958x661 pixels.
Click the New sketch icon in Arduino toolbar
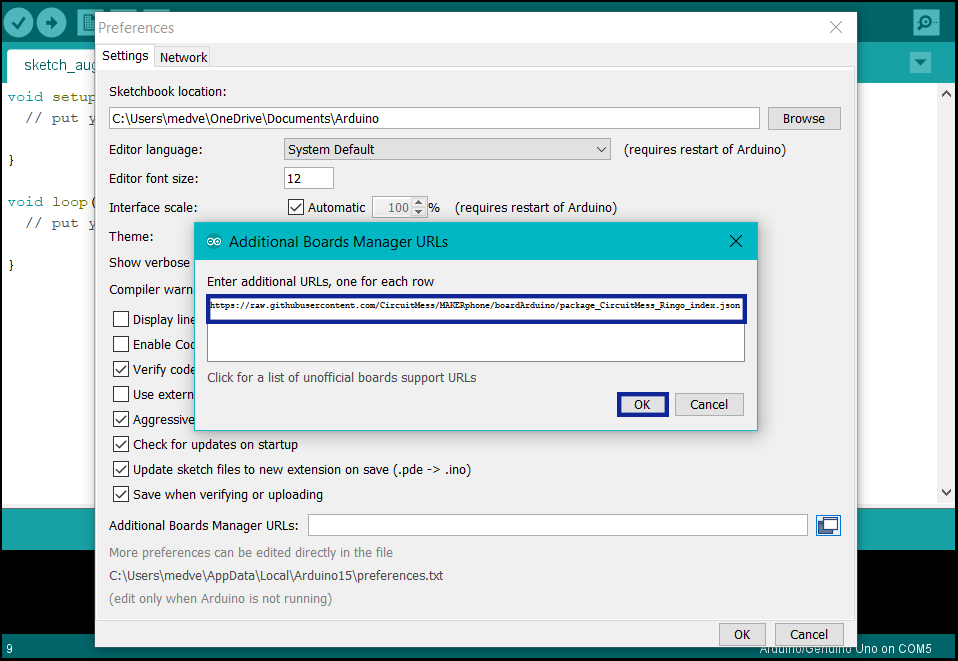(x=87, y=23)
